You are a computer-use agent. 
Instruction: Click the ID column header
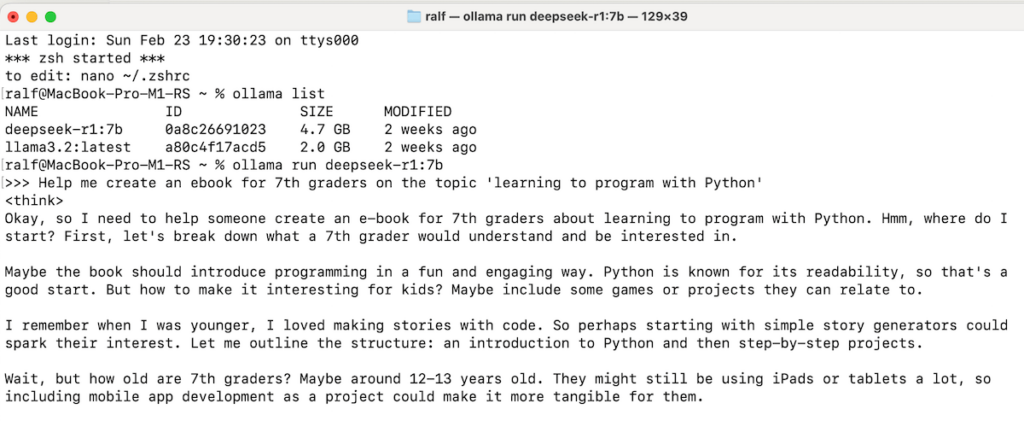pyautogui.click(x=173, y=111)
